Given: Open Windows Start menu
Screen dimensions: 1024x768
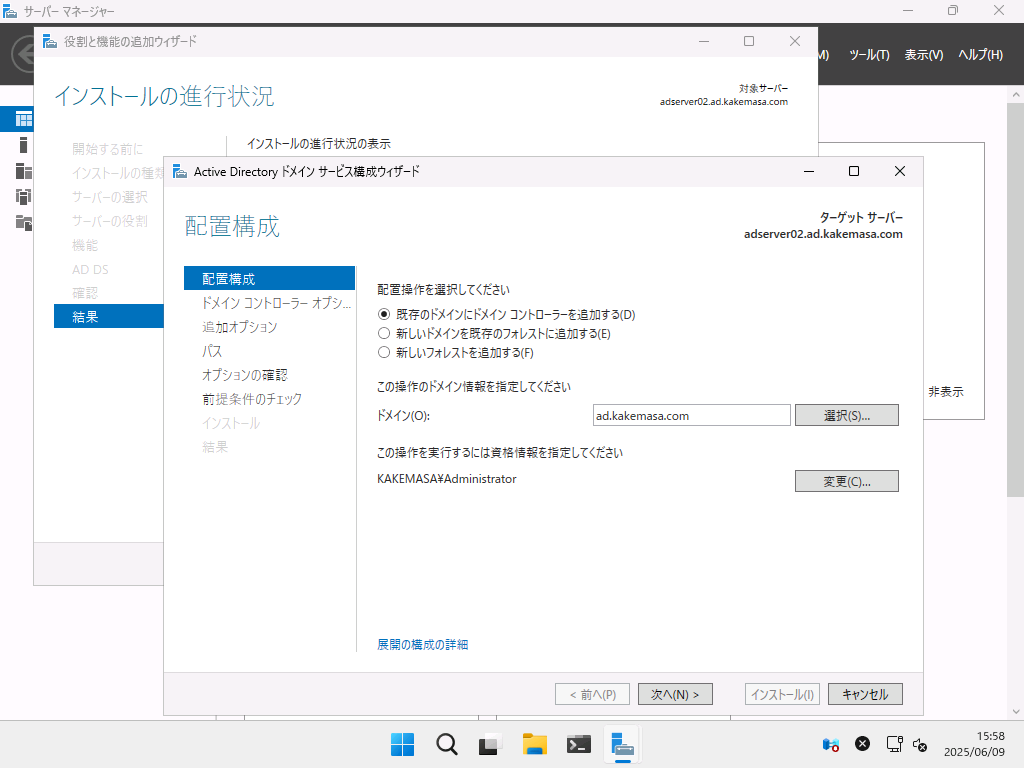Looking at the screenshot, I should (x=402, y=744).
